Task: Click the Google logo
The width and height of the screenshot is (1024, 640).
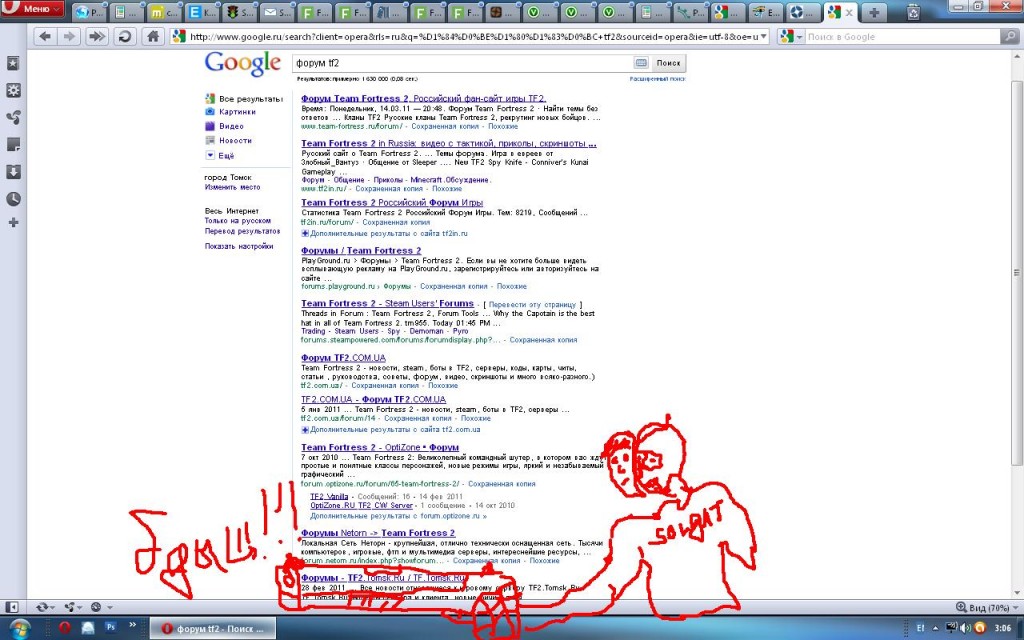Action: pyautogui.click(x=243, y=64)
